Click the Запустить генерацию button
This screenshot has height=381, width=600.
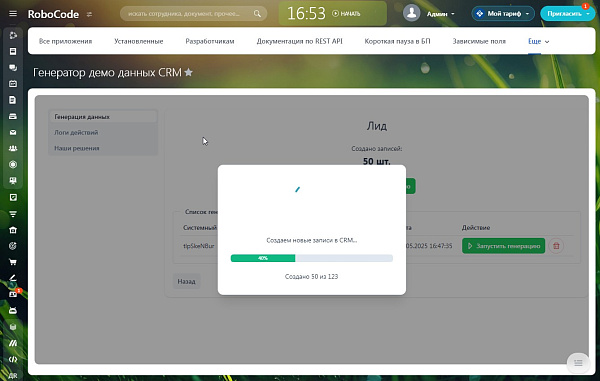coord(503,246)
